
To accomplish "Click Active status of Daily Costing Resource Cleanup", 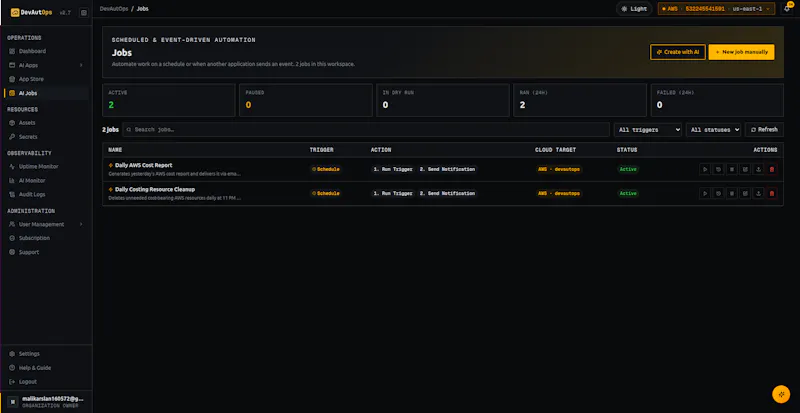I will point(628,193).
